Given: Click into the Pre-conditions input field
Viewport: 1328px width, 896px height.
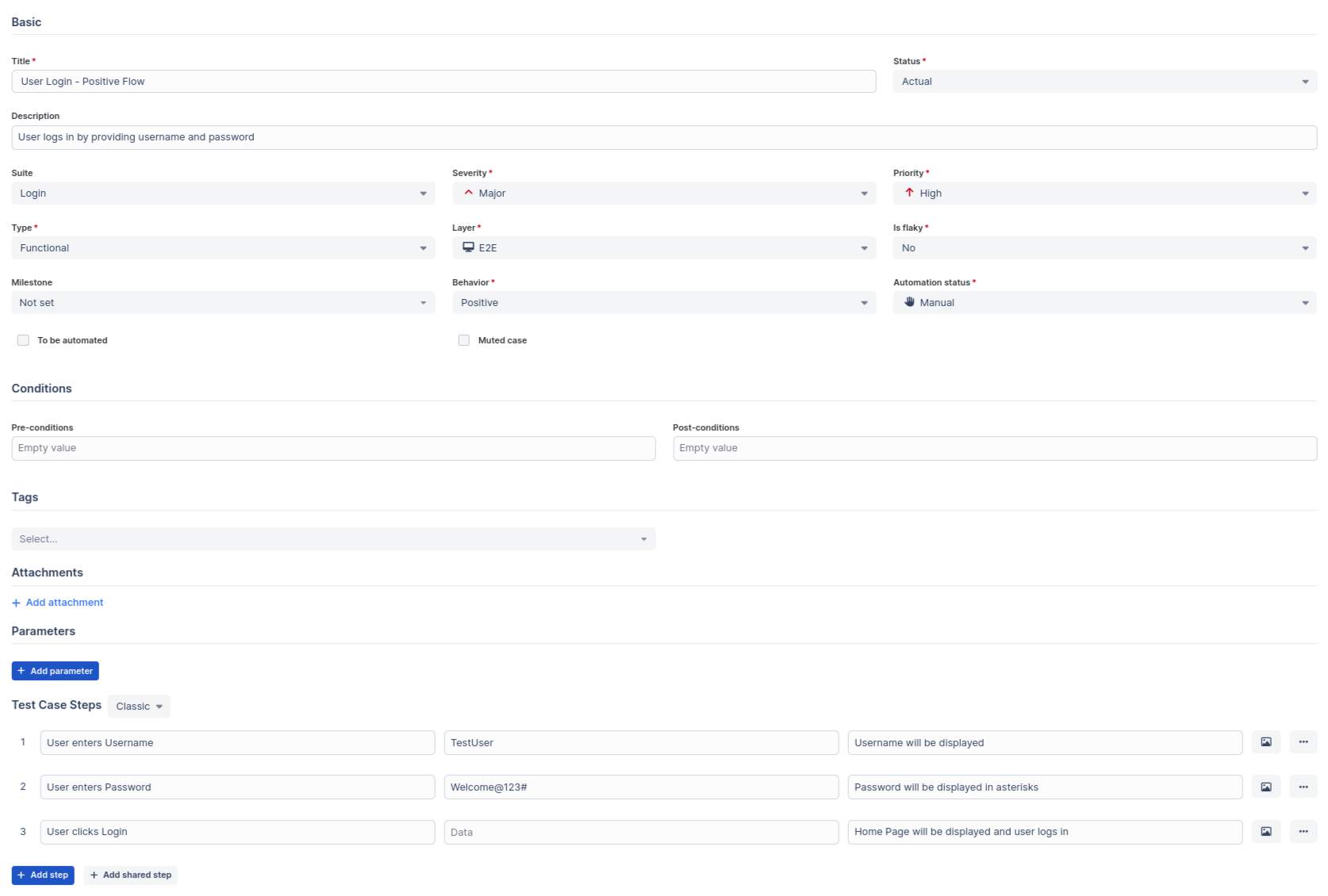Looking at the screenshot, I should (333, 448).
